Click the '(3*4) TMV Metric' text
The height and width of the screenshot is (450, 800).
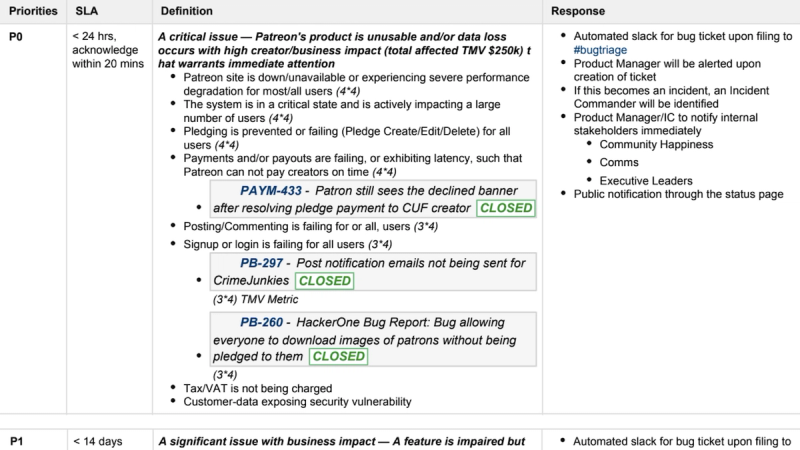256,299
